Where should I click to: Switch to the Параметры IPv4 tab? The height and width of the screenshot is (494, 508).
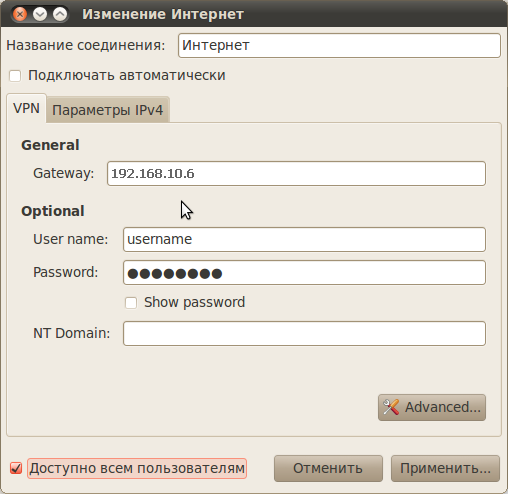coord(108,110)
